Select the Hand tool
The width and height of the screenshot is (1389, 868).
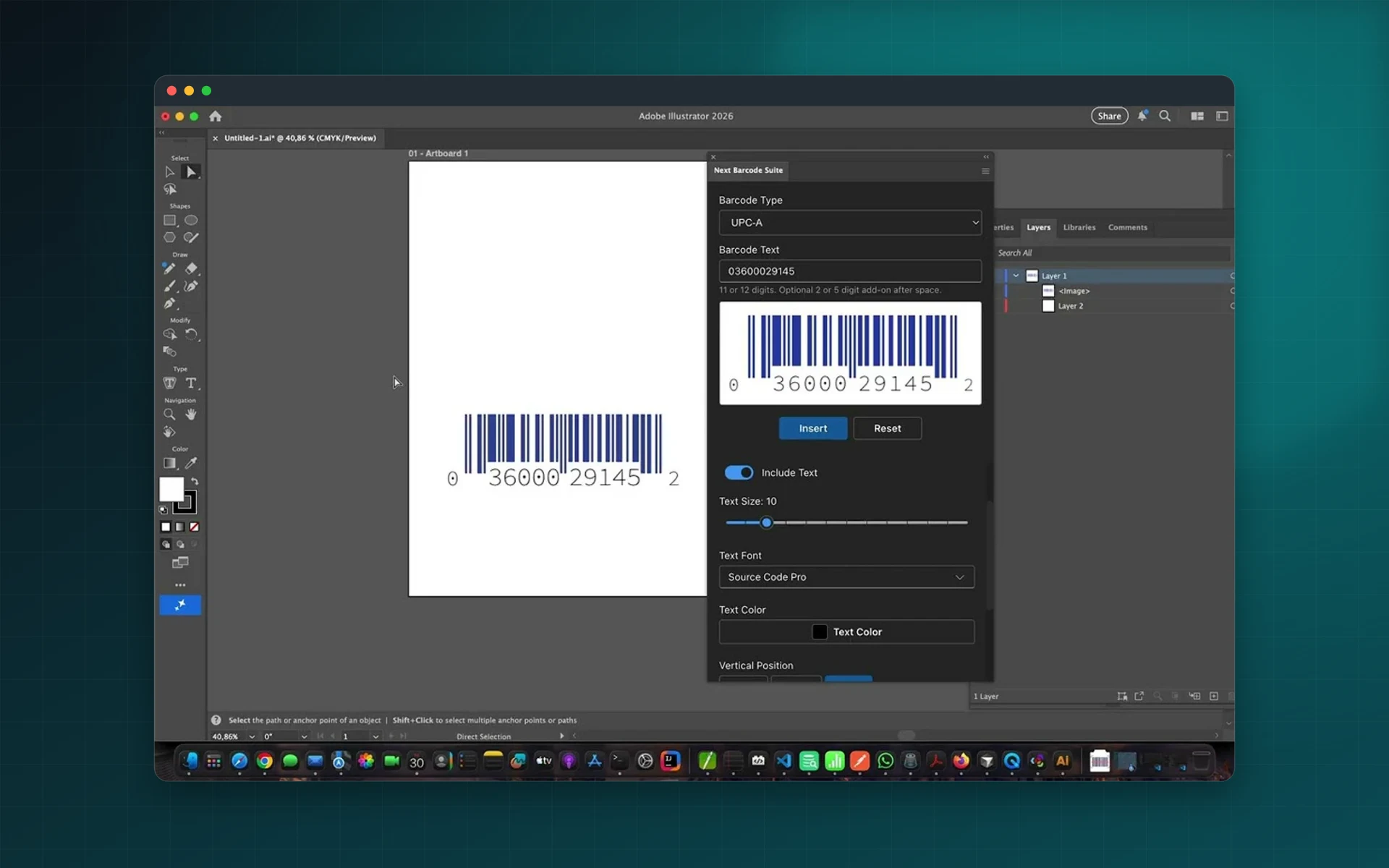point(191,414)
